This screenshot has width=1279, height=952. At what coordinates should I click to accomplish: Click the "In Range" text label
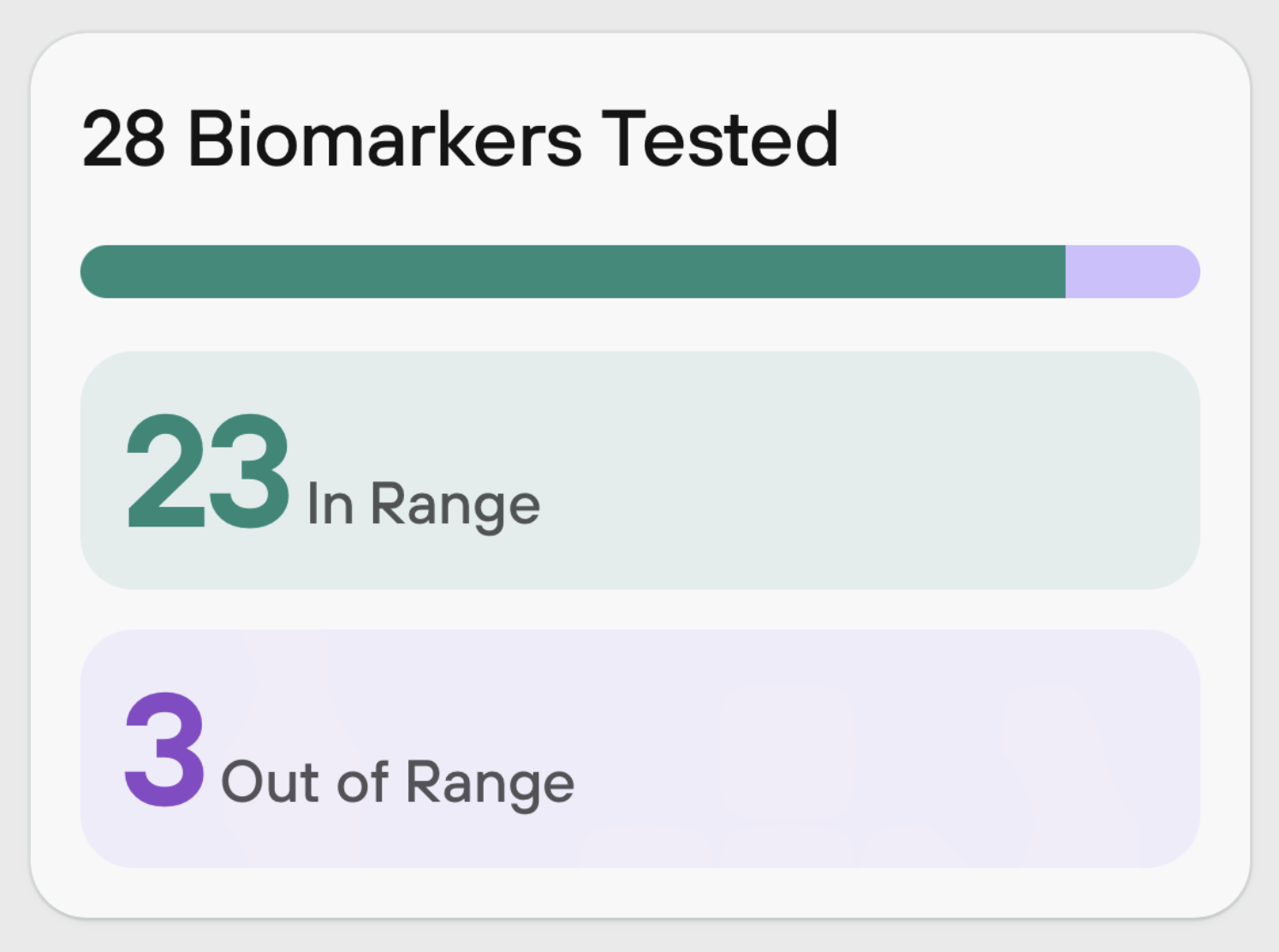tap(423, 505)
